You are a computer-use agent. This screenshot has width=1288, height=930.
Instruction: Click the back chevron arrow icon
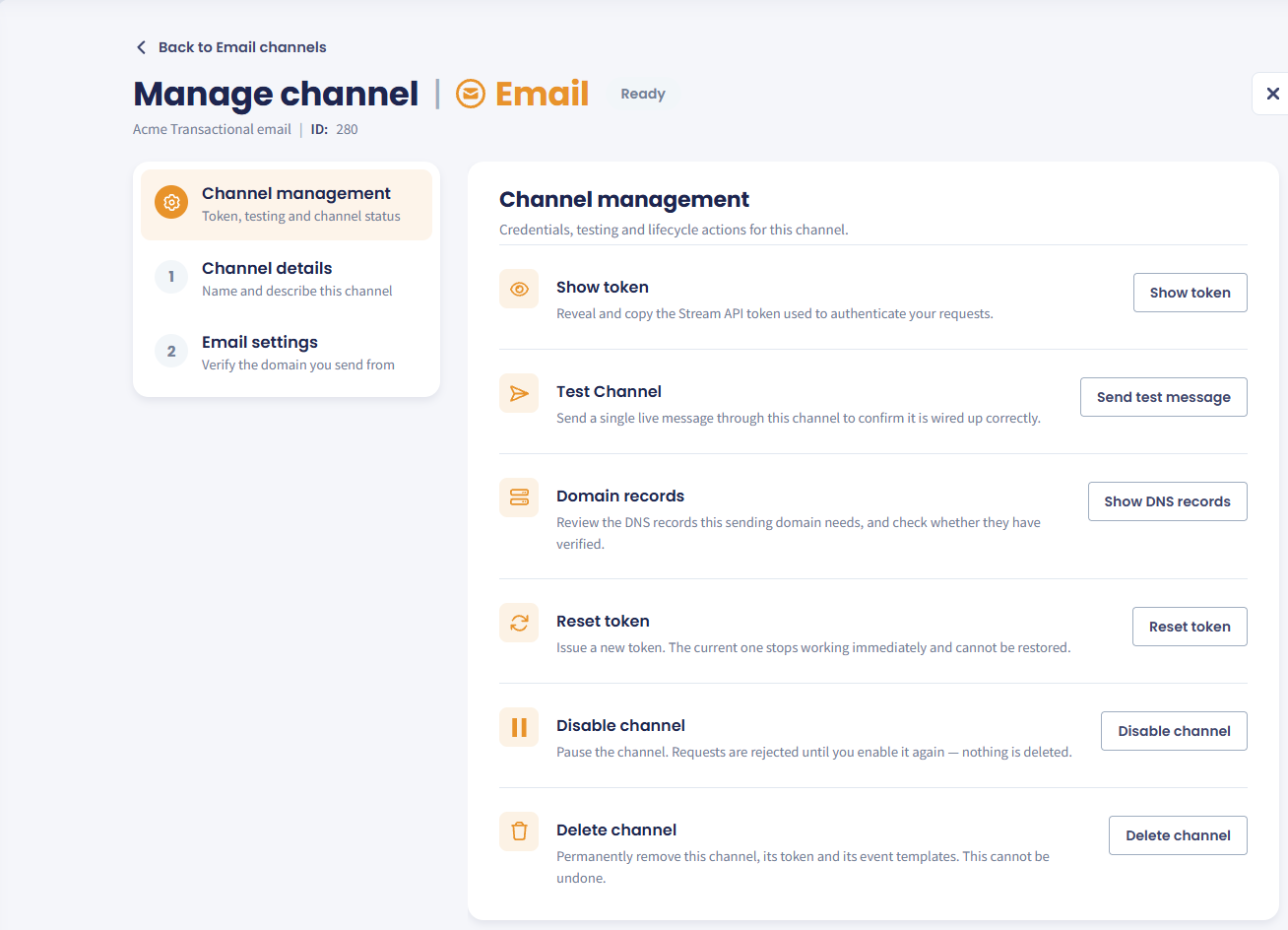click(x=141, y=47)
